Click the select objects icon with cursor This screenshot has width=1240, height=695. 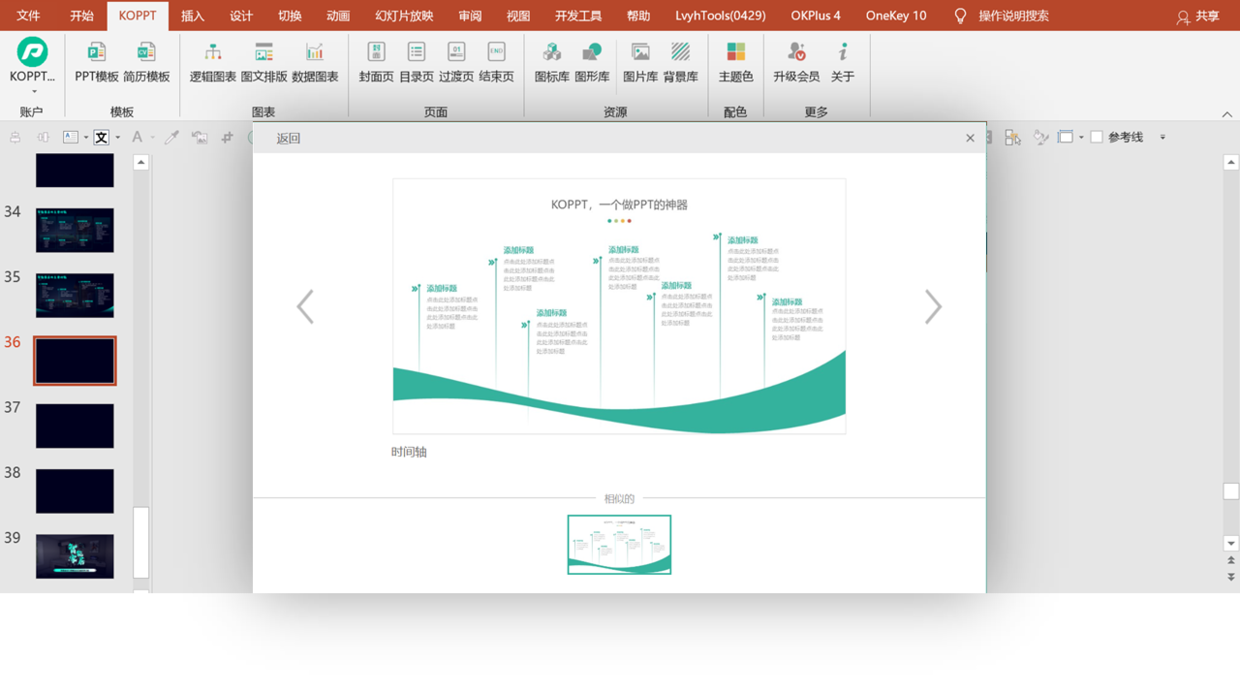coord(1013,137)
